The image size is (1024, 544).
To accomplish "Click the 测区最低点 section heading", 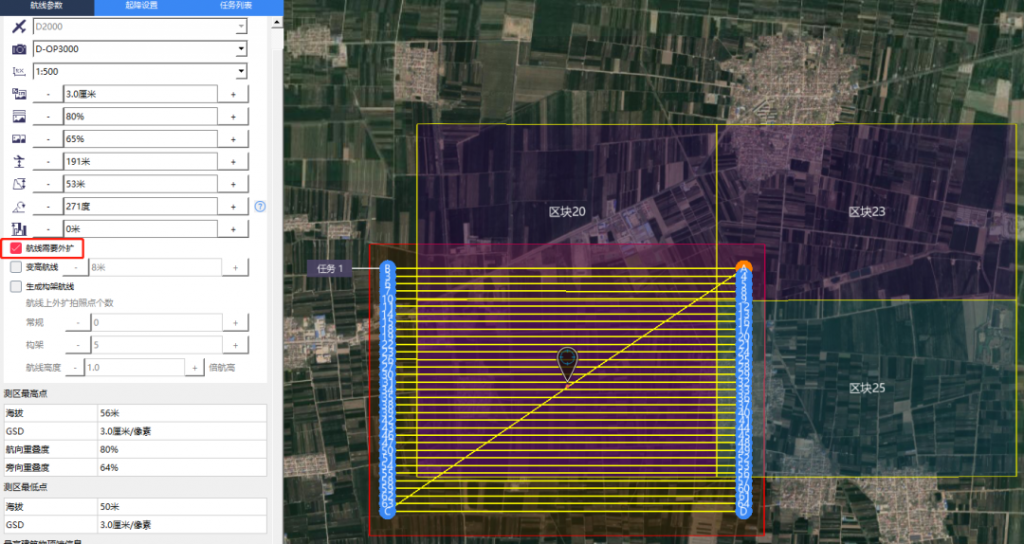I will (25, 487).
